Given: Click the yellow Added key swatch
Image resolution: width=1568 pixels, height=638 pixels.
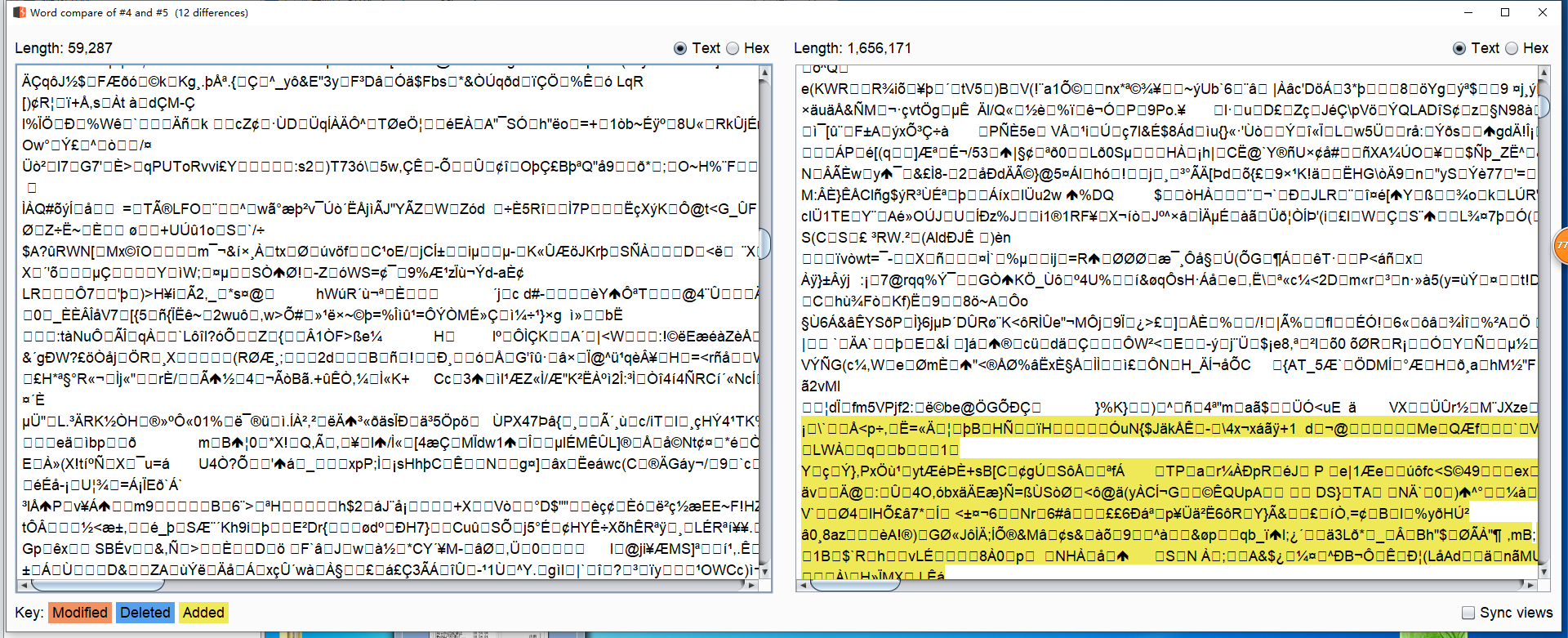Looking at the screenshot, I should pyautogui.click(x=203, y=613).
